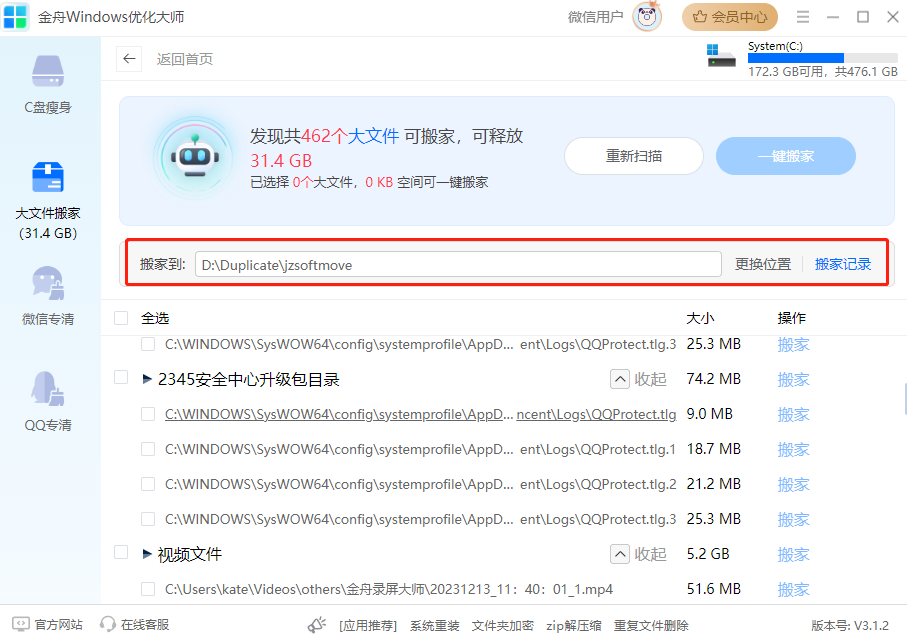Open the C盘瘦身 sidebar tool
The height and width of the screenshot is (637, 907).
click(x=48, y=84)
